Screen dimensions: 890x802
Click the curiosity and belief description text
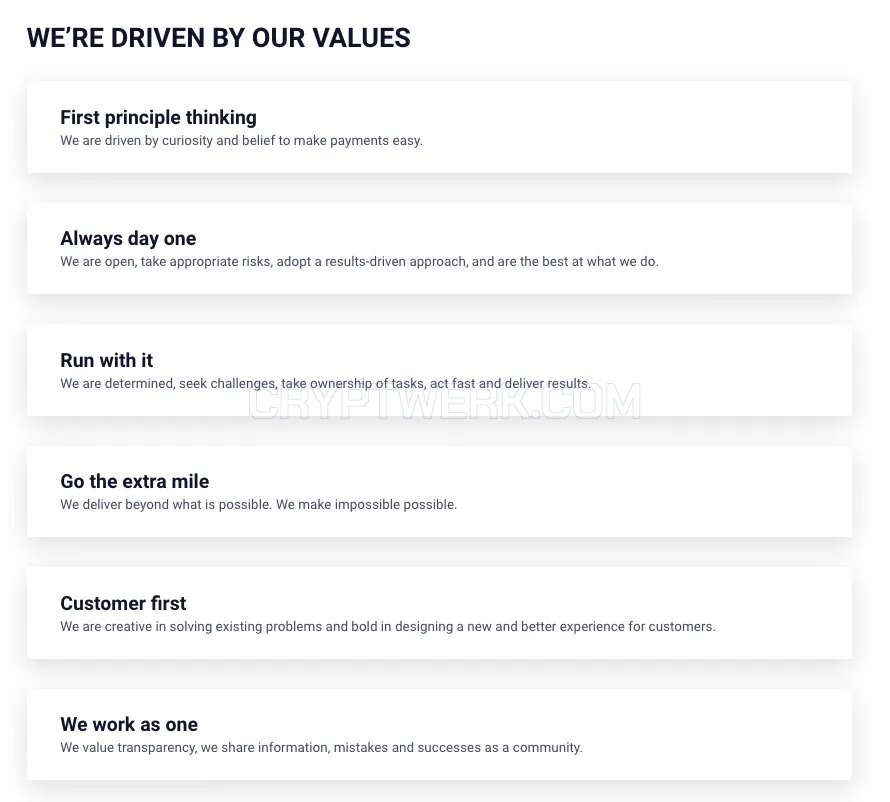pyautogui.click(x=241, y=141)
